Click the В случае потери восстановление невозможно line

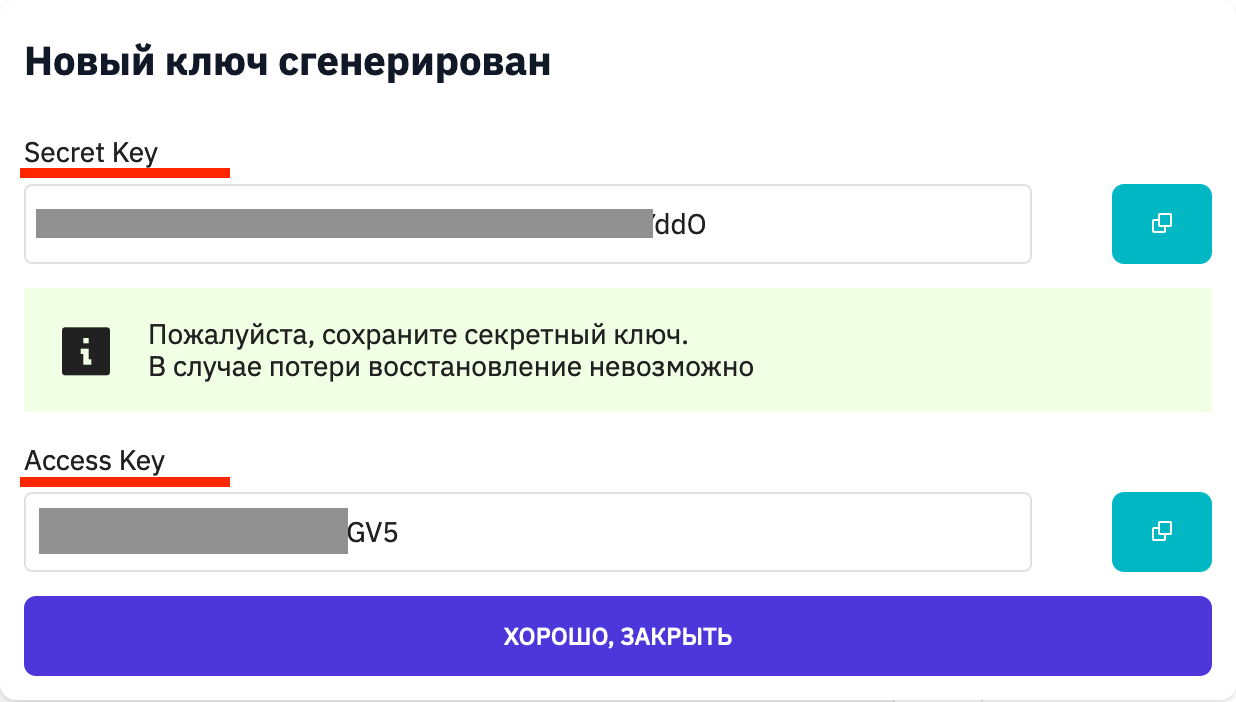(451, 367)
